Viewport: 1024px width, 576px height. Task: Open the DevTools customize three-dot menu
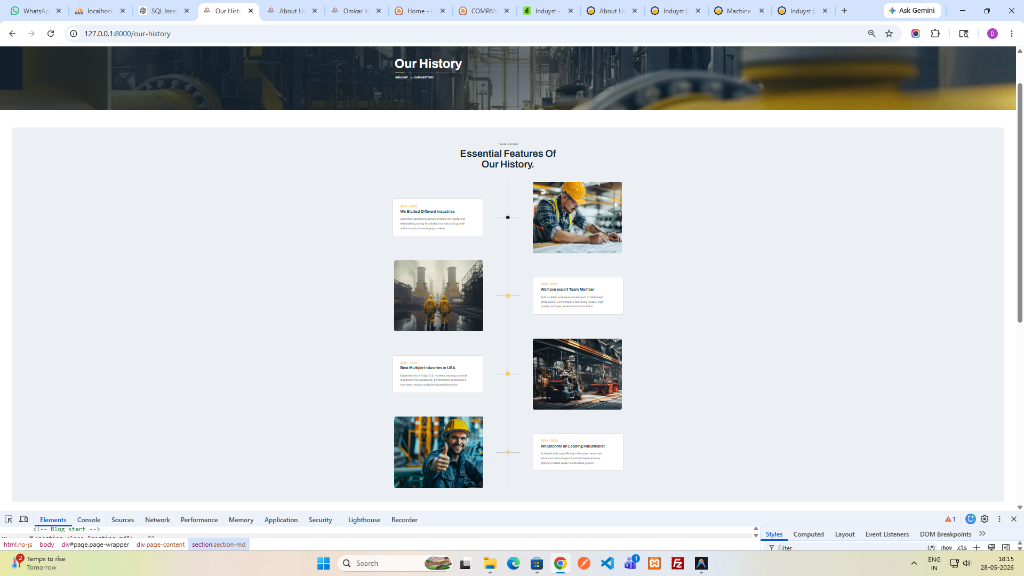pyautogui.click(x=999, y=519)
